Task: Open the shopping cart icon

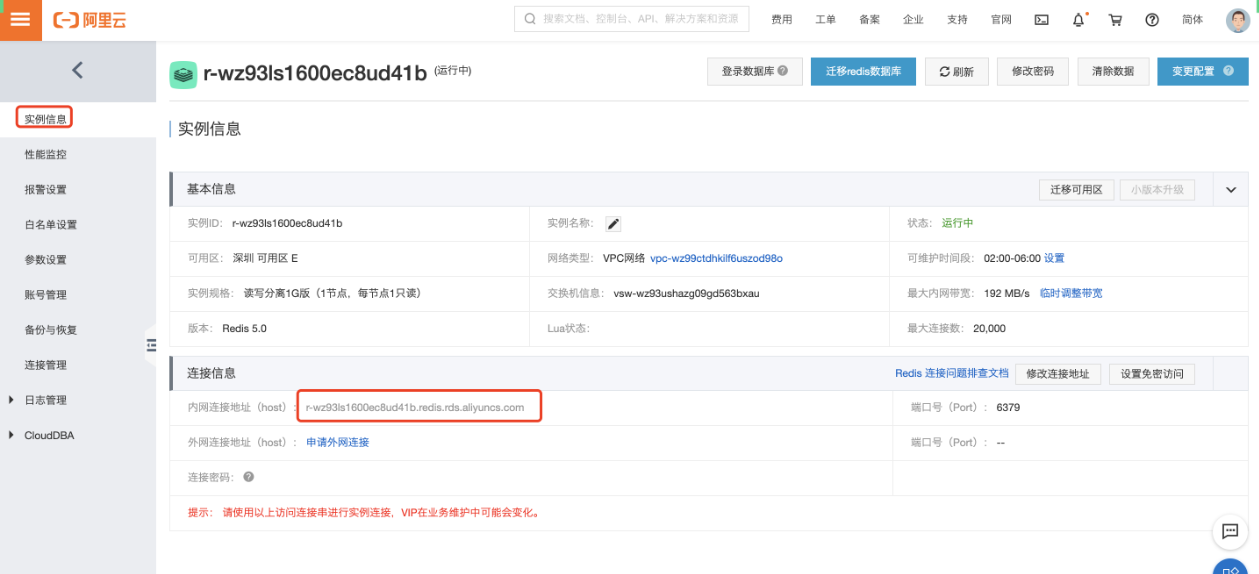Action: tap(1115, 20)
